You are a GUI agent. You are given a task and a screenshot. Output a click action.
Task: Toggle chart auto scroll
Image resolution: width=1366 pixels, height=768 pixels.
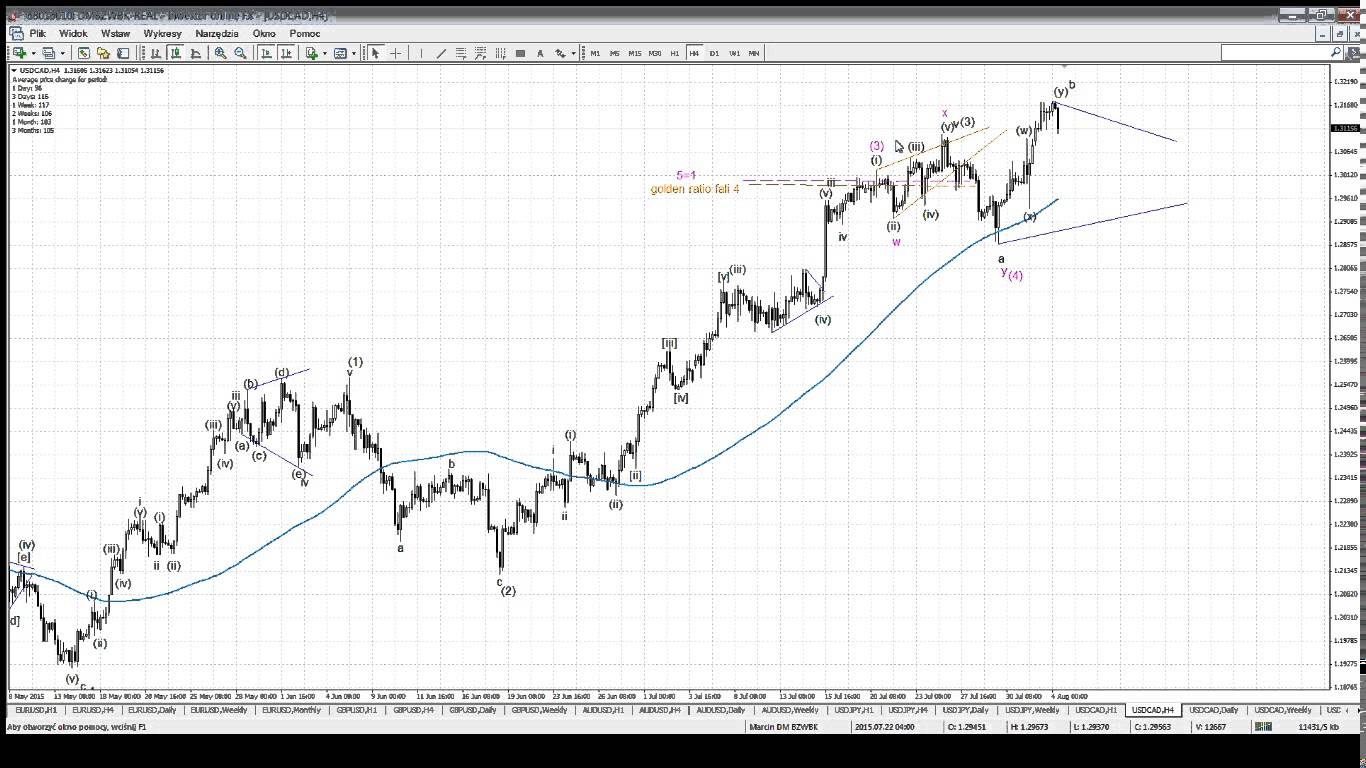266,53
